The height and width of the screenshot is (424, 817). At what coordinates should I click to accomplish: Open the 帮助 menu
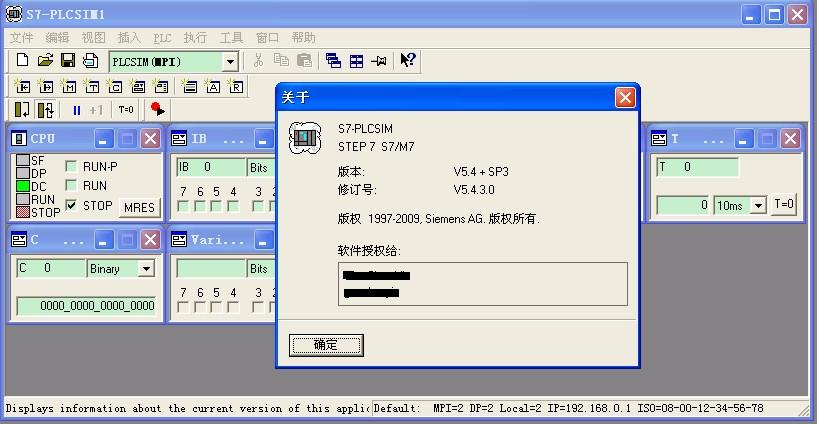(303, 37)
